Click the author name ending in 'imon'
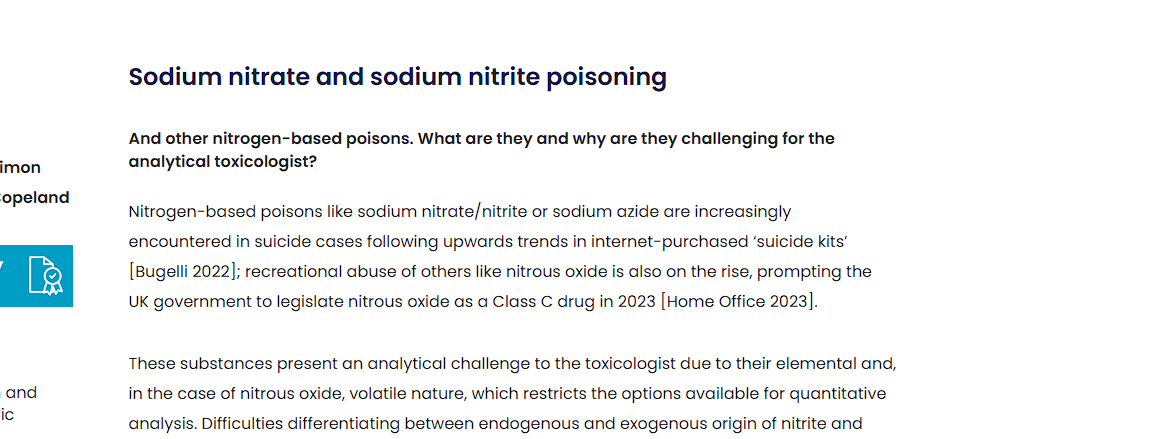 pos(20,167)
